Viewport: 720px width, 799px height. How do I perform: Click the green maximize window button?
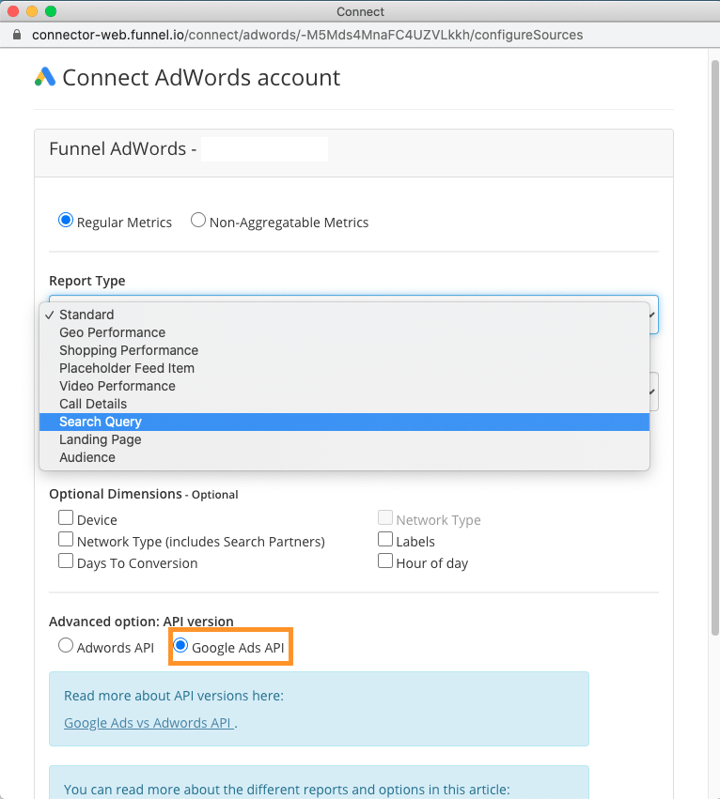click(x=50, y=11)
